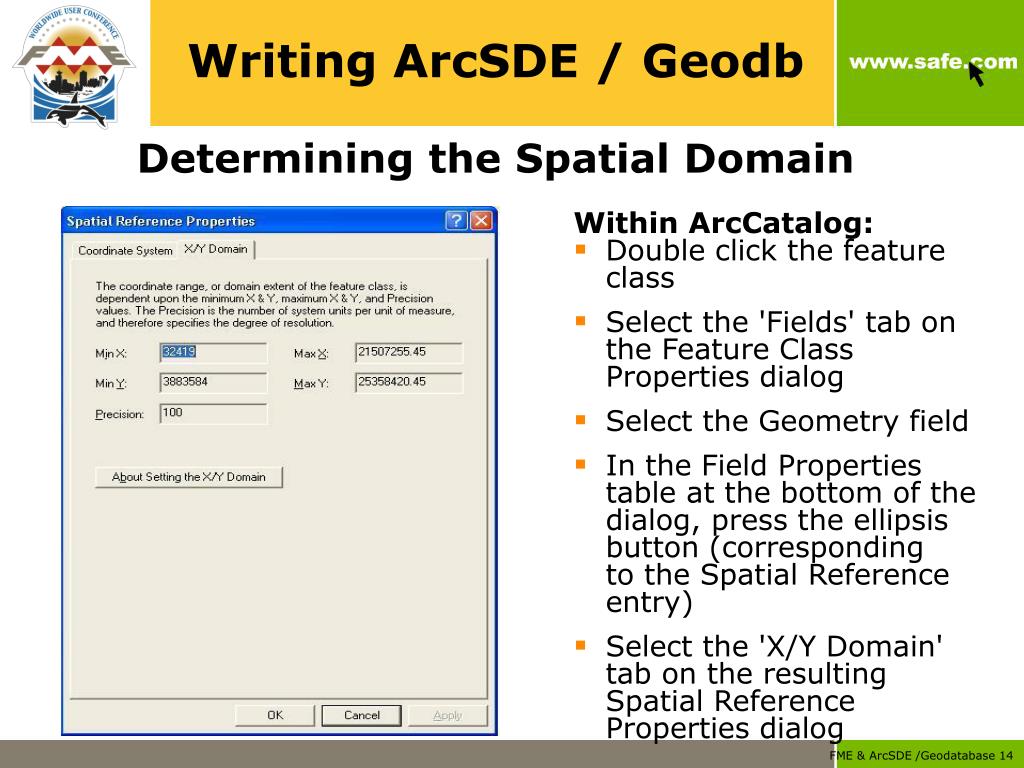Click the Min Y input field
Viewport: 1024px width, 768px height.
point(213,383)
